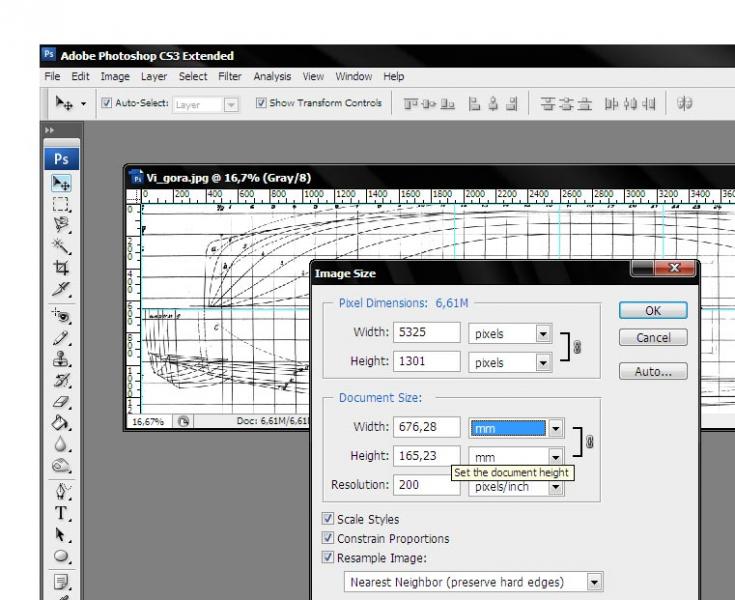Toggle Show Transform Controls checkbox
The height and width of the screenshot is (600, 735).
[x=261, y=103]
